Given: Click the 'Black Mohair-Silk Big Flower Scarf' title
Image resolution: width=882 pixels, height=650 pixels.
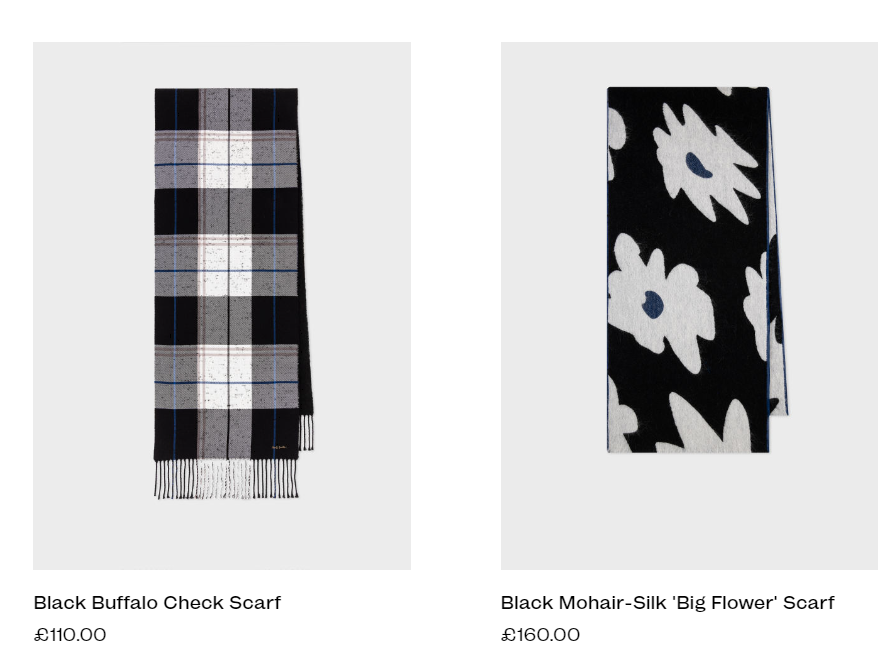Looking at the screenshot, I should pos(668,602).
